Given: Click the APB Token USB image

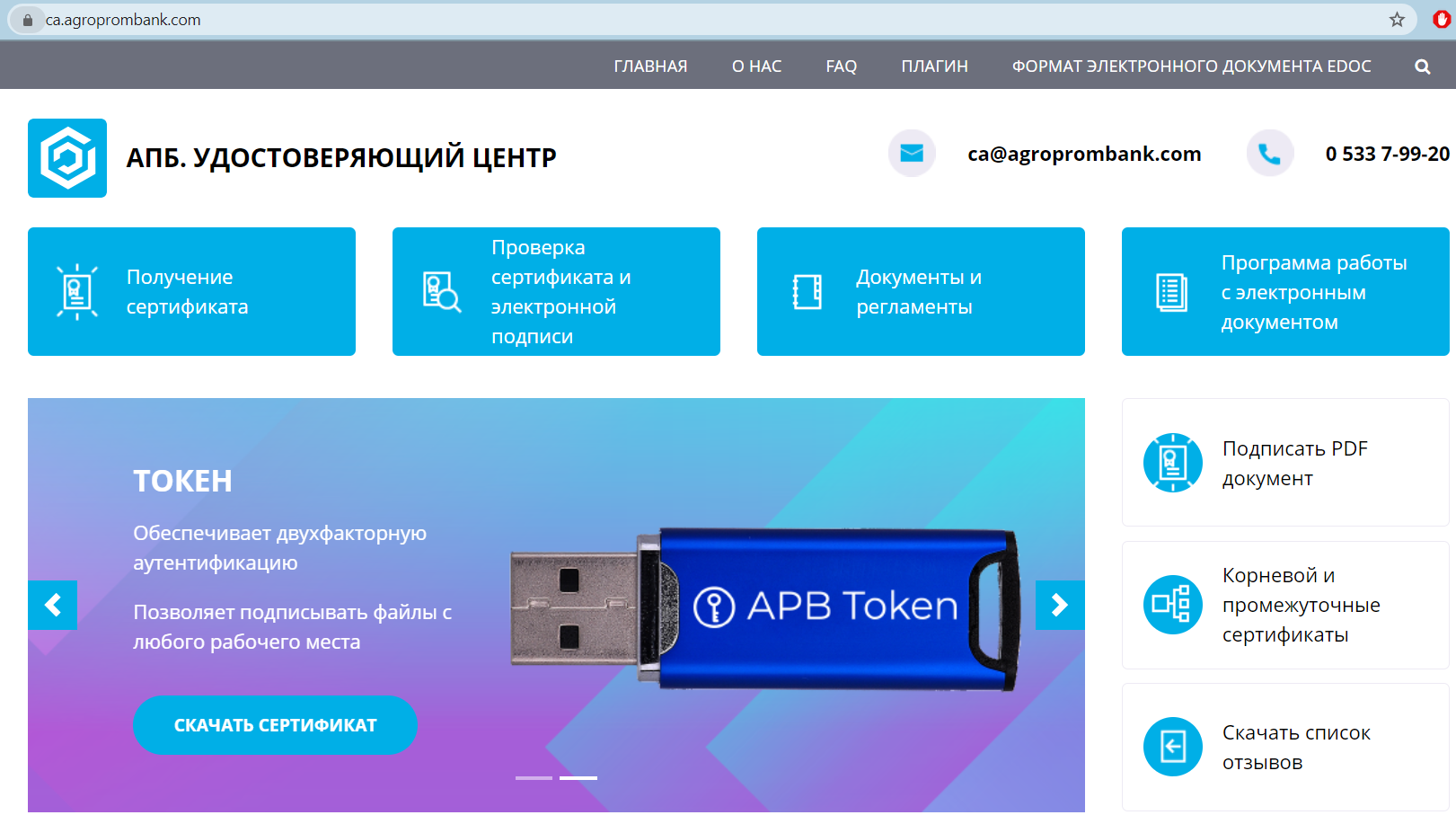Looking at the screenshot, I should click(x=765, y=609).
